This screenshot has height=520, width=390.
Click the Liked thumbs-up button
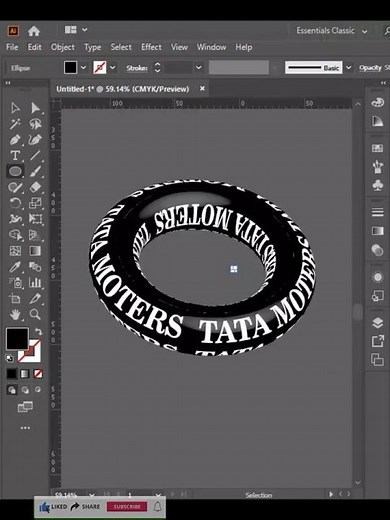click(53, 507)
